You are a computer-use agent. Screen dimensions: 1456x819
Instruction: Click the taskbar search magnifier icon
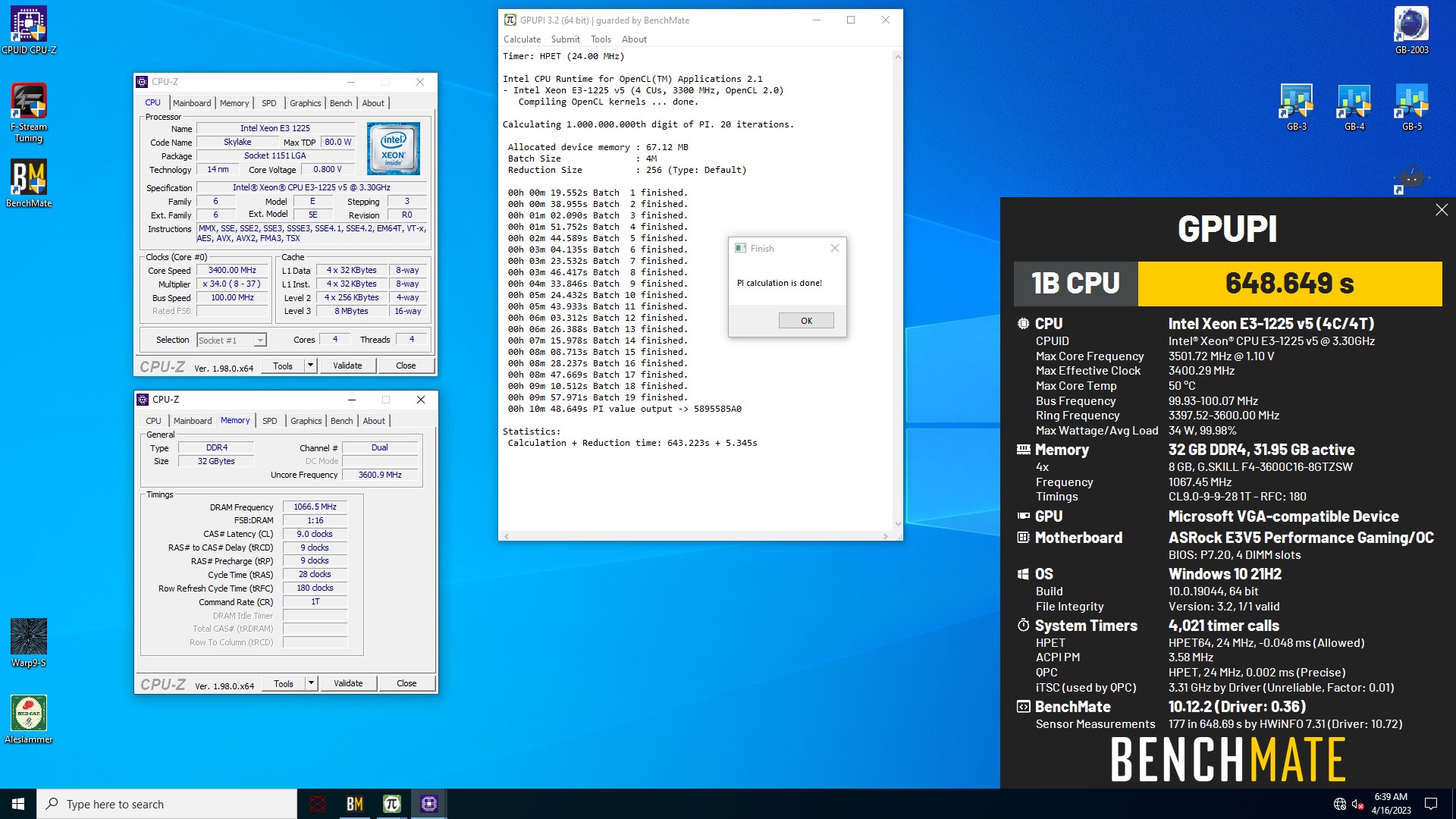pos(52,804)
